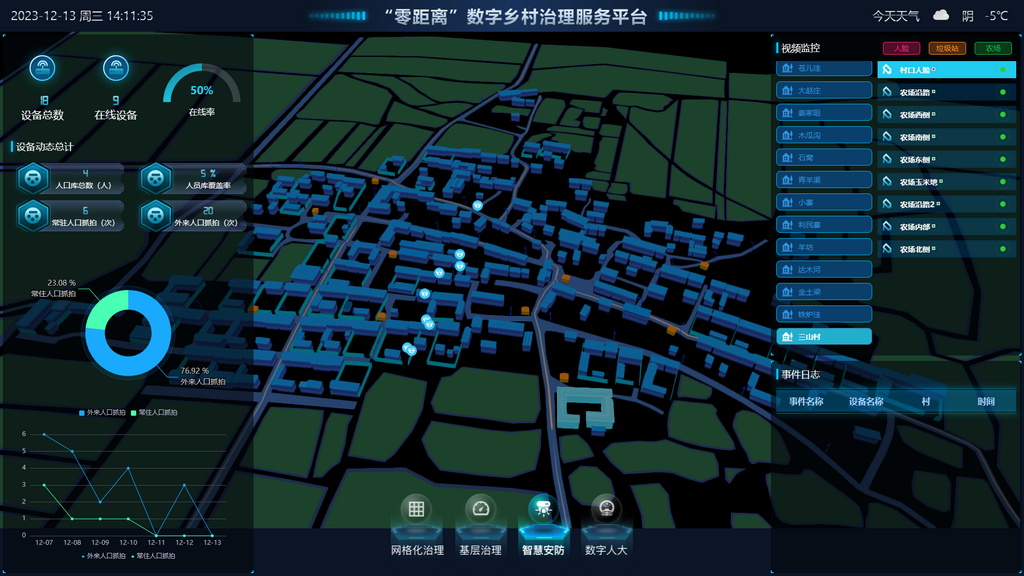Select the 人口库总数 hexagon camera icon
The image size is (1024, 576).
click(33, 178)
